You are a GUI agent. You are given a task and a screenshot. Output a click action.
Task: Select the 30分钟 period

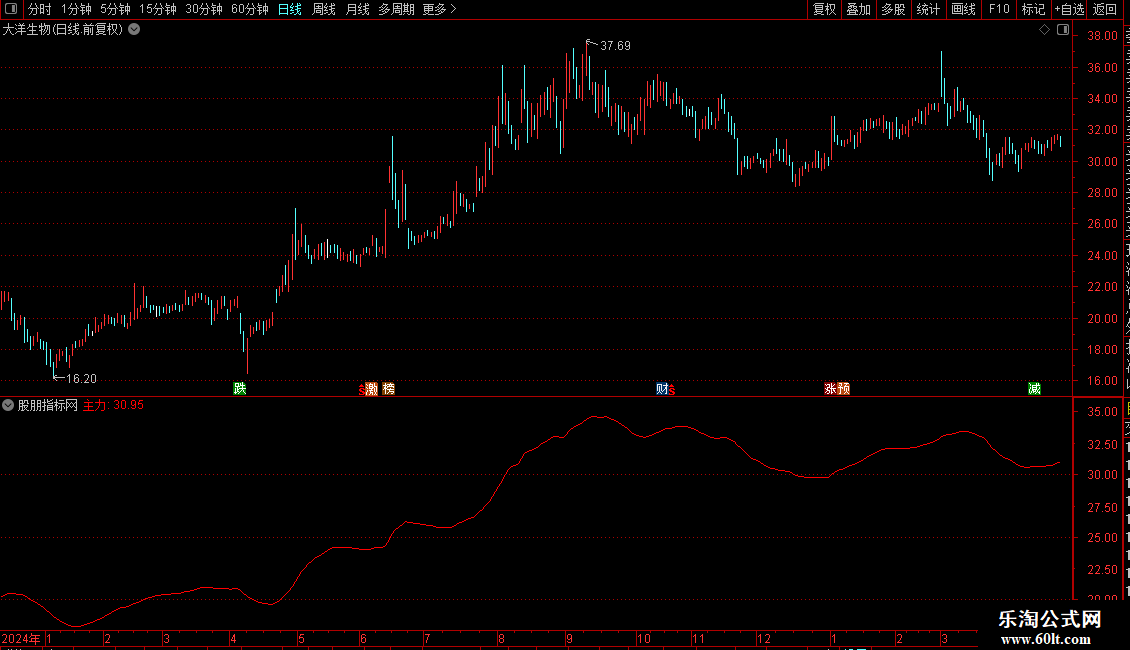coord(204,9)
